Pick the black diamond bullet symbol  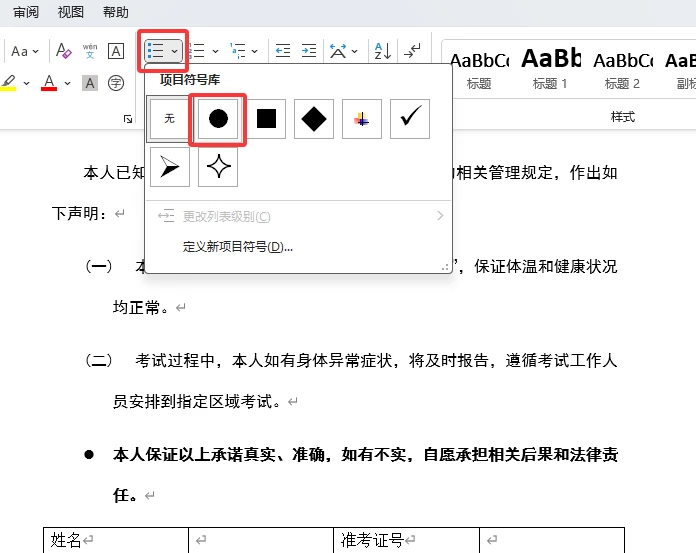click(x=314, y=119)
